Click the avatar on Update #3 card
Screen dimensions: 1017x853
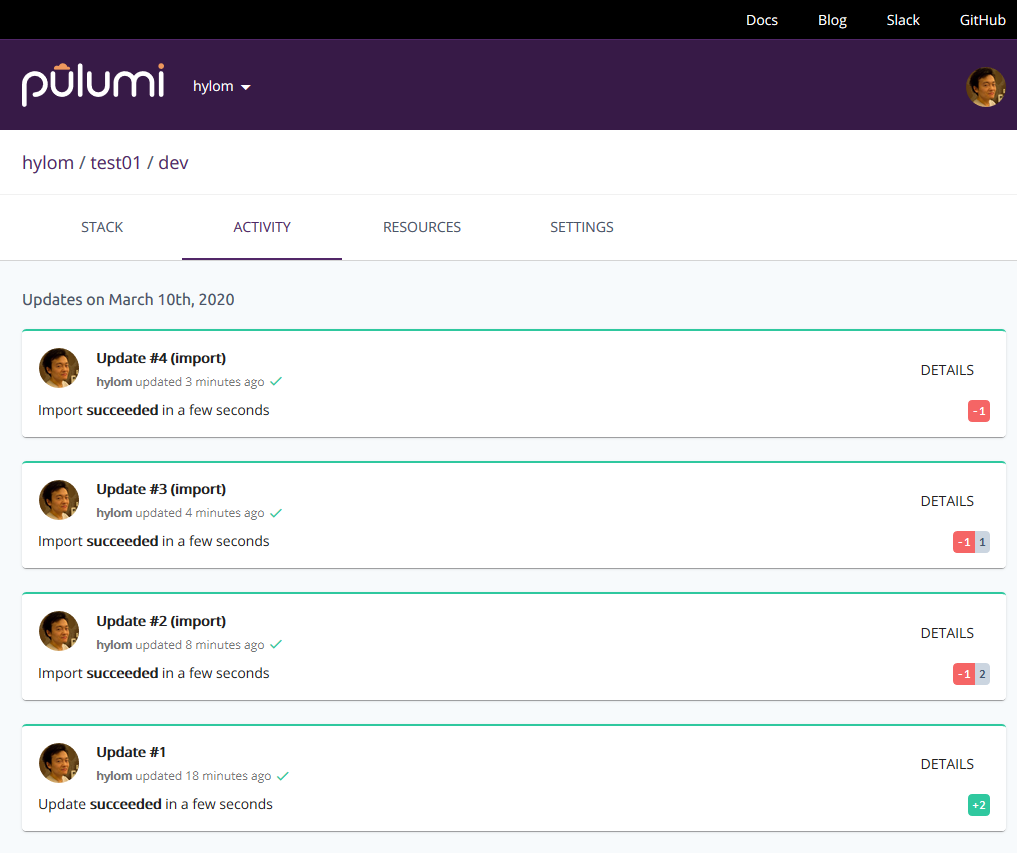[x=59, y=499]
